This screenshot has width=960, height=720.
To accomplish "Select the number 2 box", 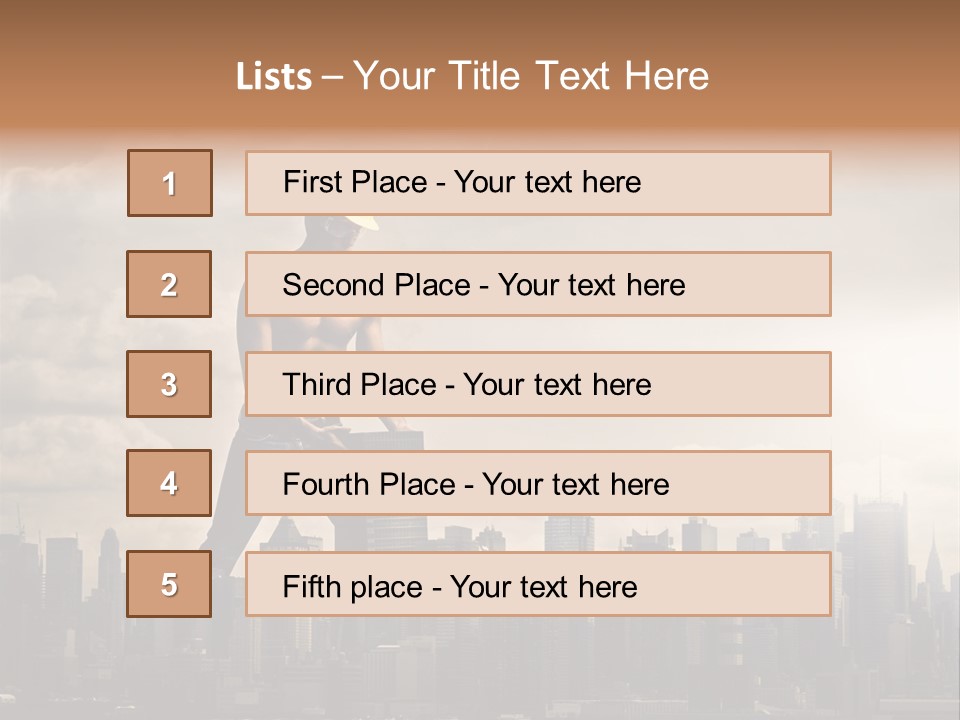I will (169, 284).
